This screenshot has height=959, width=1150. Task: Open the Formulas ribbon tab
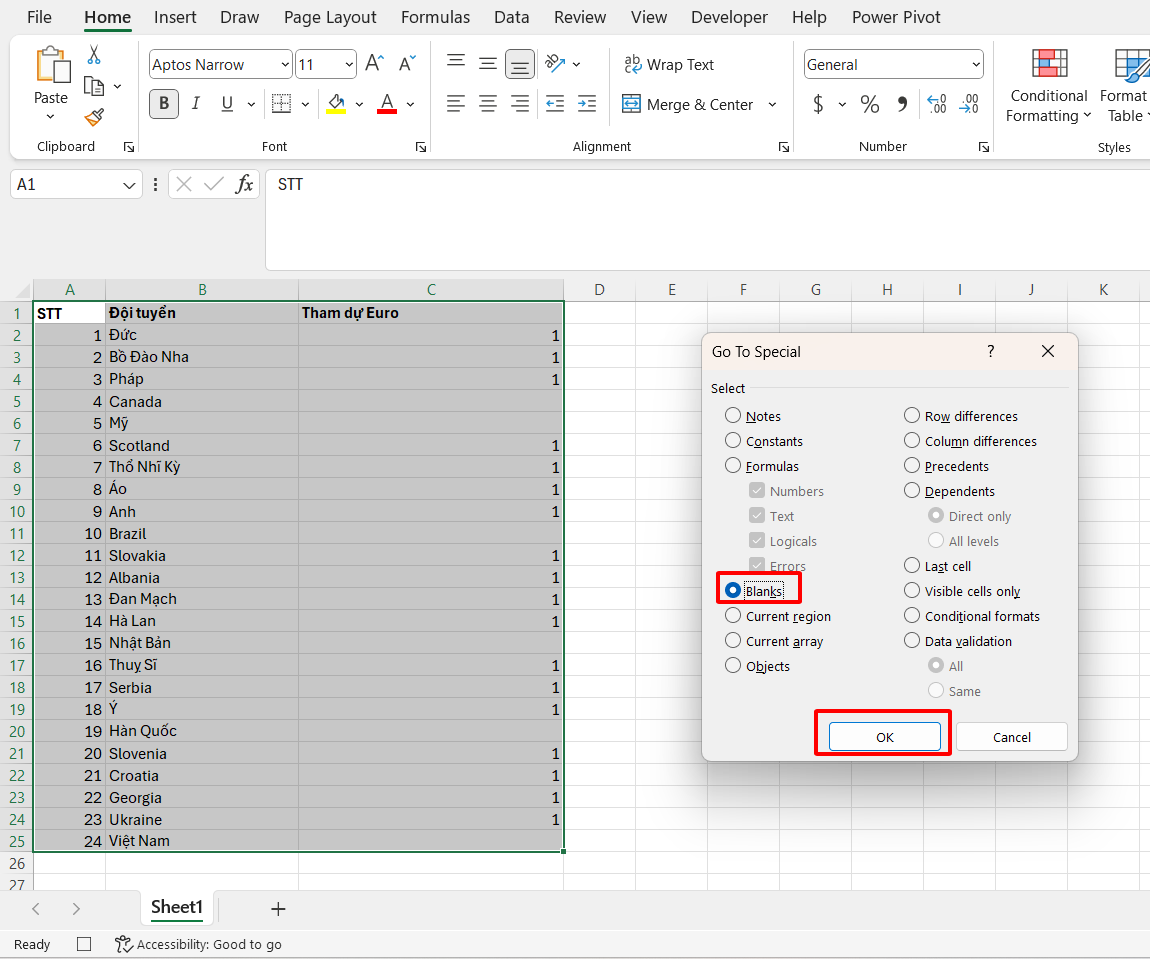[435, 17]
